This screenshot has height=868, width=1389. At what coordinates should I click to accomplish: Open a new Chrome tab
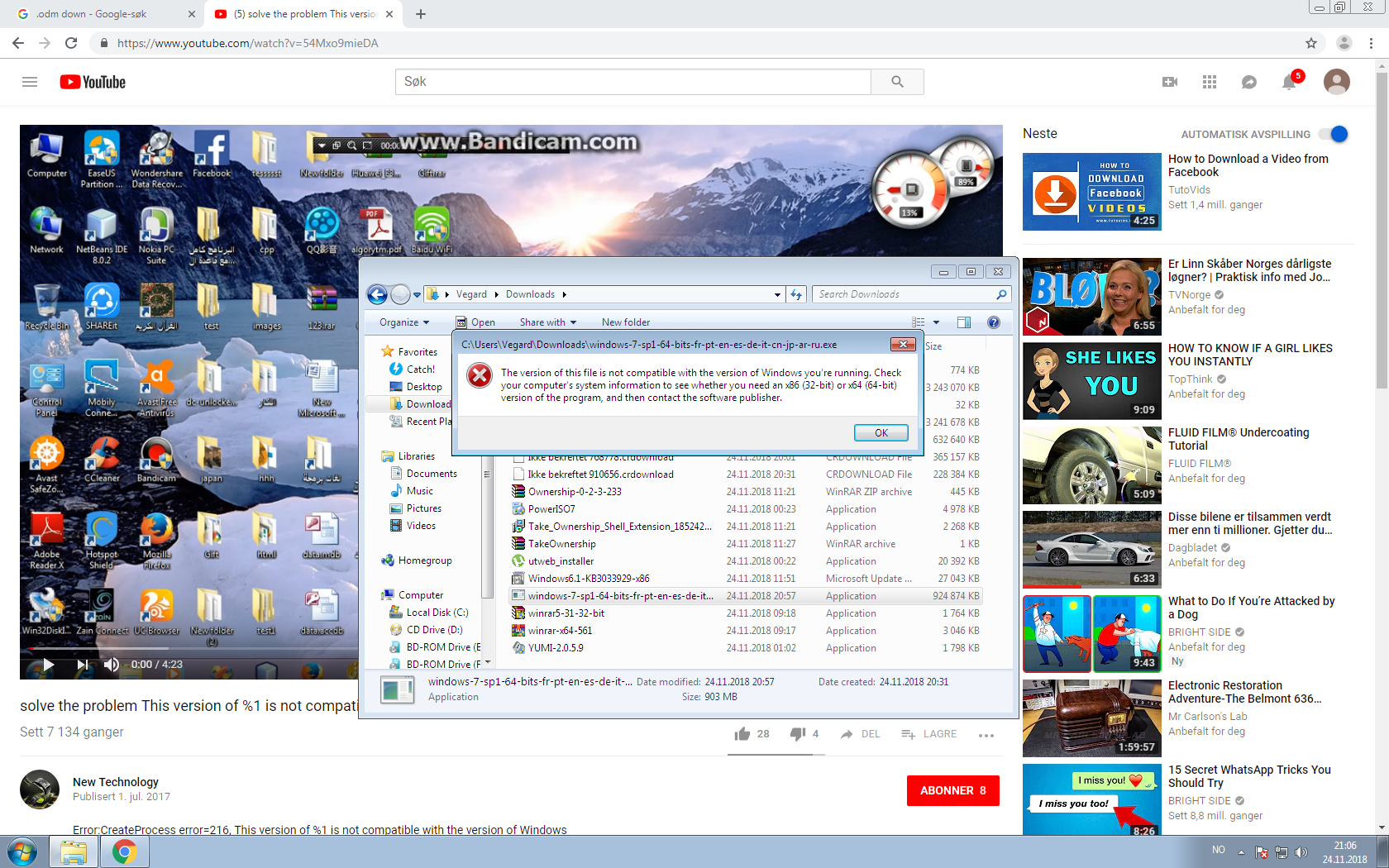[x=420, y=14]
